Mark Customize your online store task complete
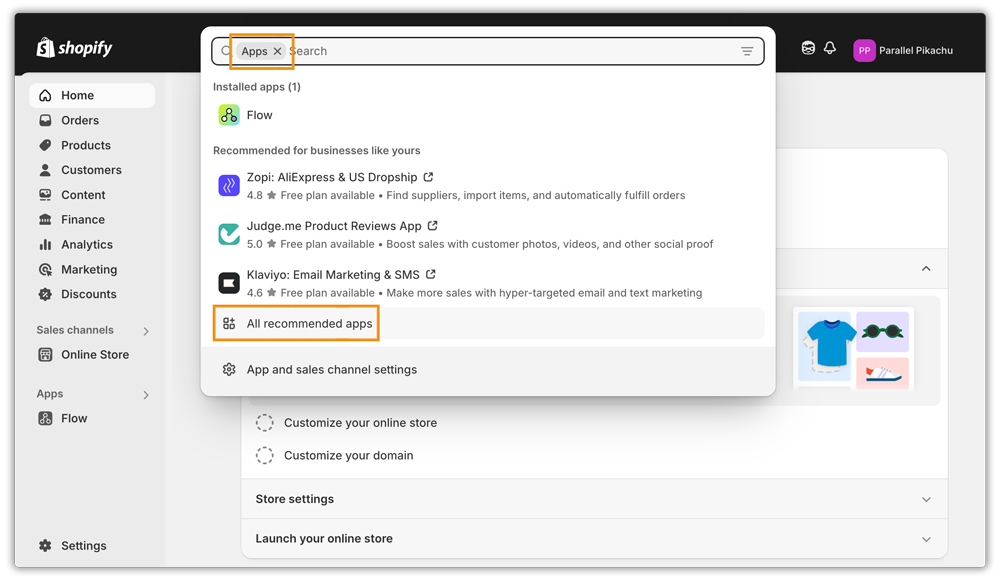Viewport: 1000px width, 579px height. (265, 423)
